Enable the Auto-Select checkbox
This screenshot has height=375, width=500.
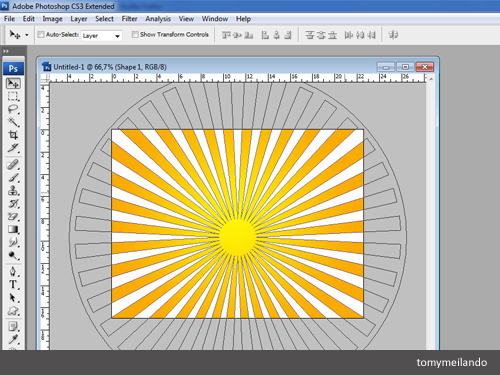tap(41, 34)
